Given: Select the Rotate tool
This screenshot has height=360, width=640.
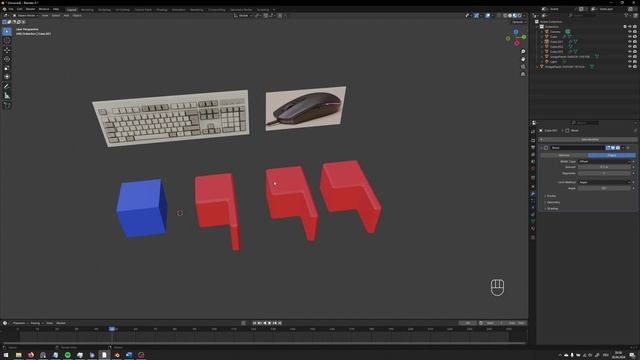Looking at the screenshot, I should pos(7,59).
